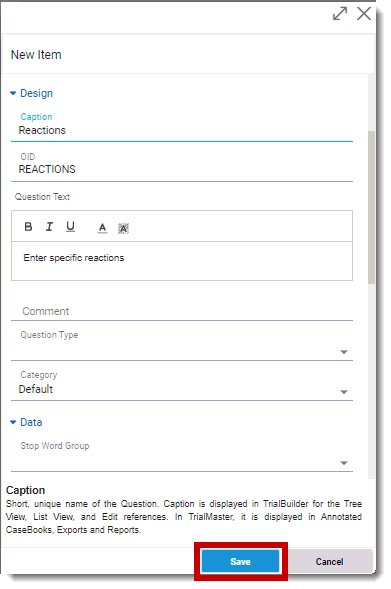Click the Cancel button
This screenshot has height=589, width=391.
329,562
